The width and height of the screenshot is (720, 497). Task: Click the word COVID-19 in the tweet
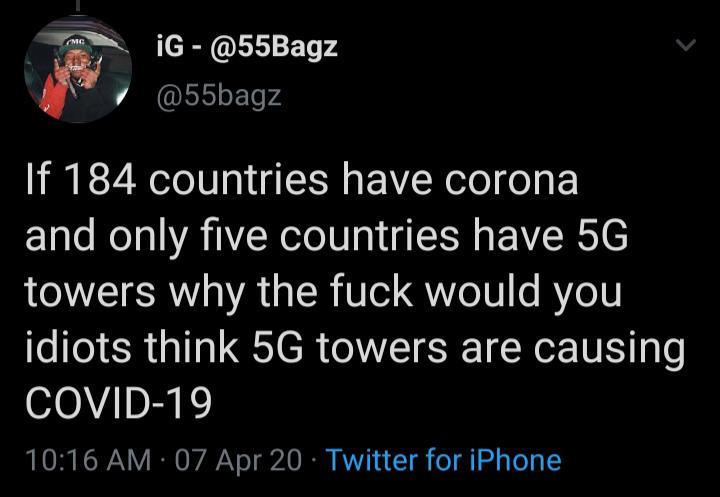(x=119, y=403)
